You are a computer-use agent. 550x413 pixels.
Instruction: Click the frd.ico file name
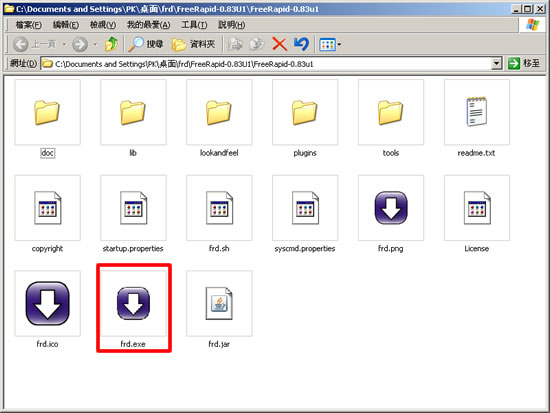click(47, 344)
